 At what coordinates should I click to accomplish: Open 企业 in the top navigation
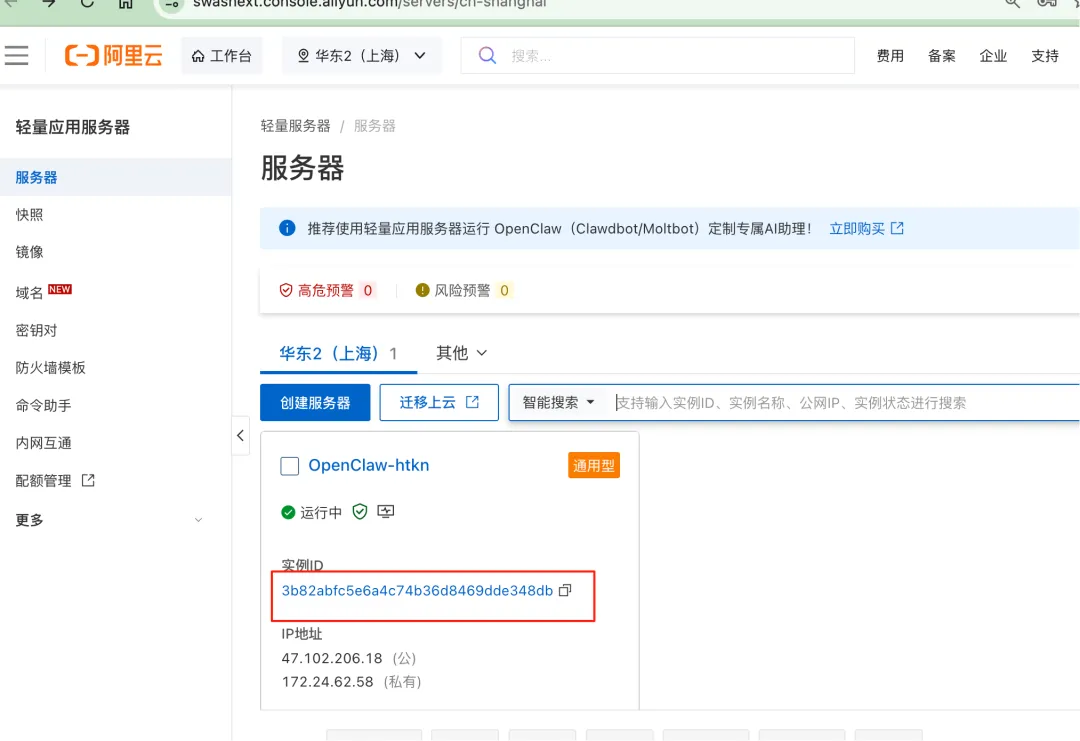click(993, 56)
